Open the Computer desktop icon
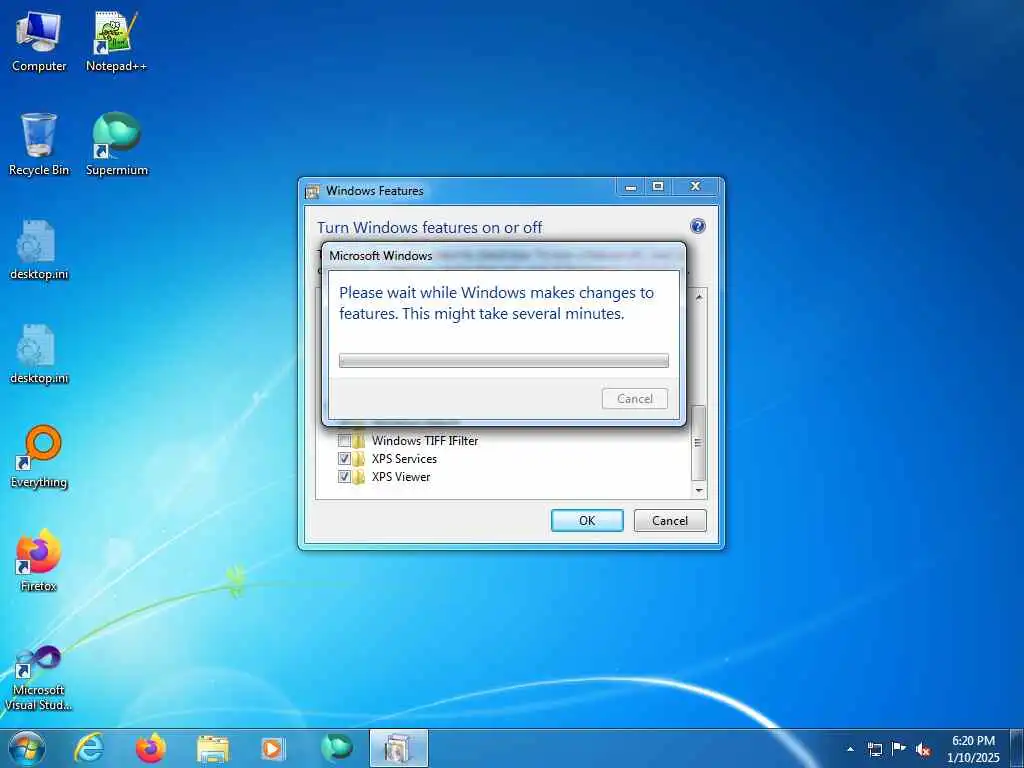This screenshot has width=1024, height=768. pyautogui.click(x=39, y=40)
